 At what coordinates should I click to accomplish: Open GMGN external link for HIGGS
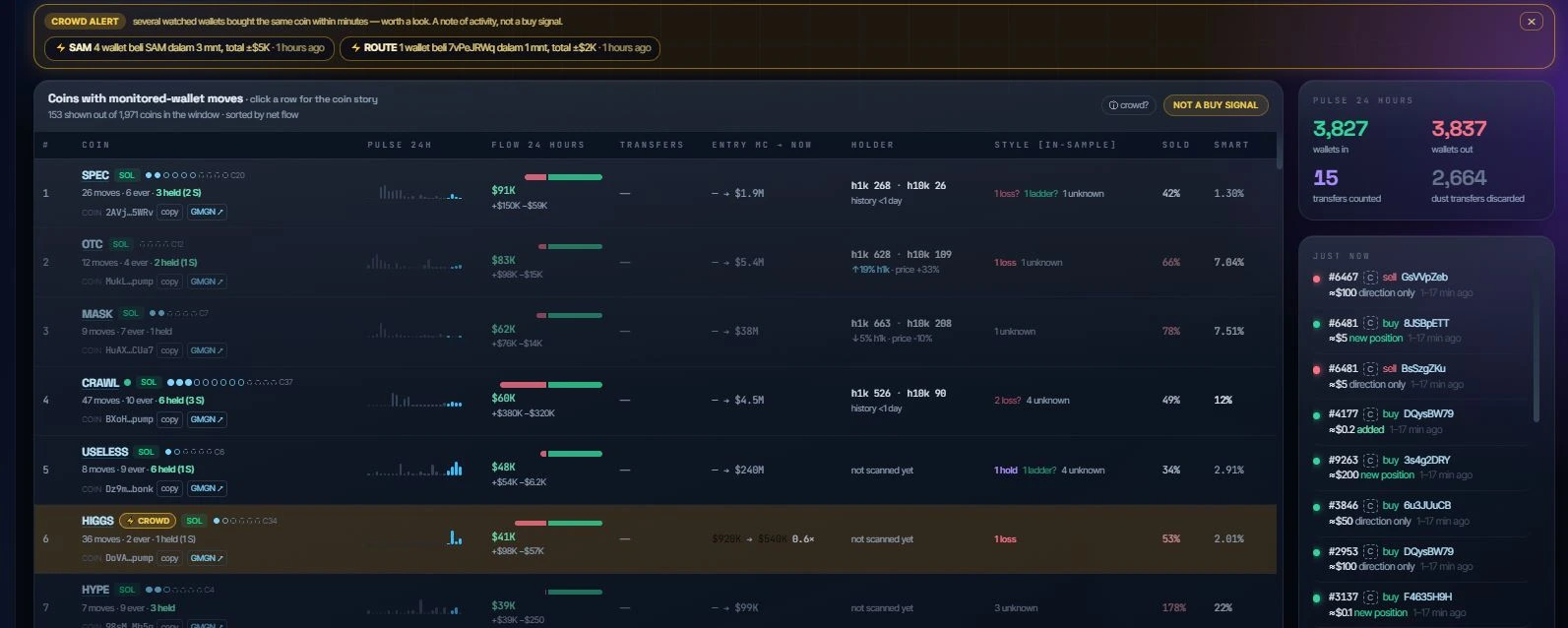point(207,558)
